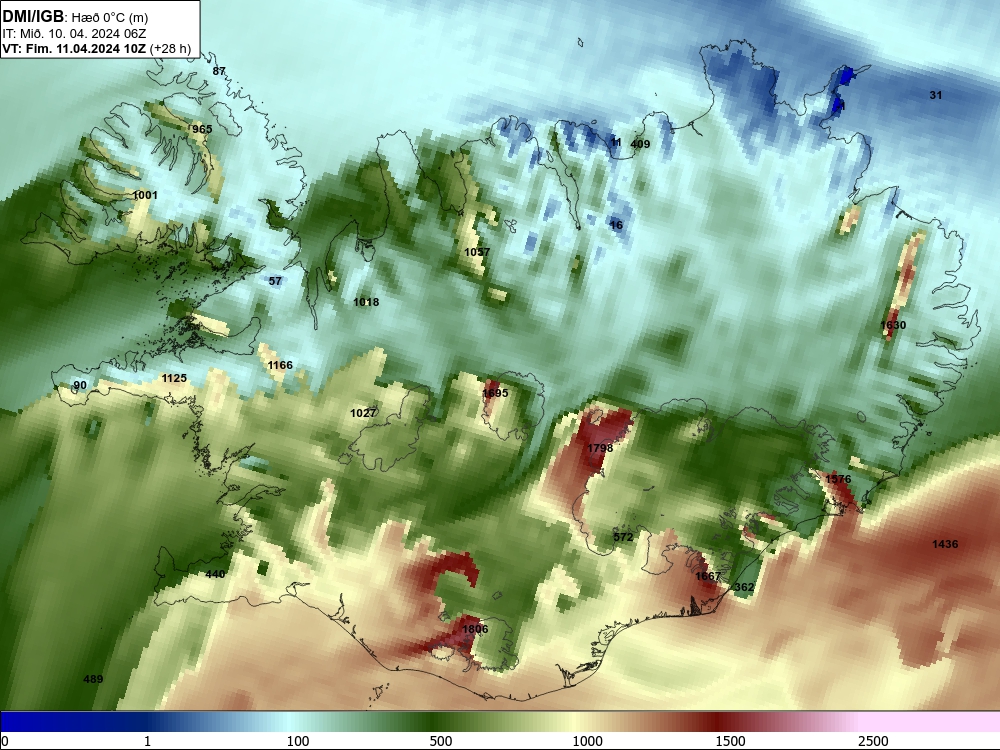Select the color scale label 100
Viewport: 1000px width, 750px height.
pos(298,741)
